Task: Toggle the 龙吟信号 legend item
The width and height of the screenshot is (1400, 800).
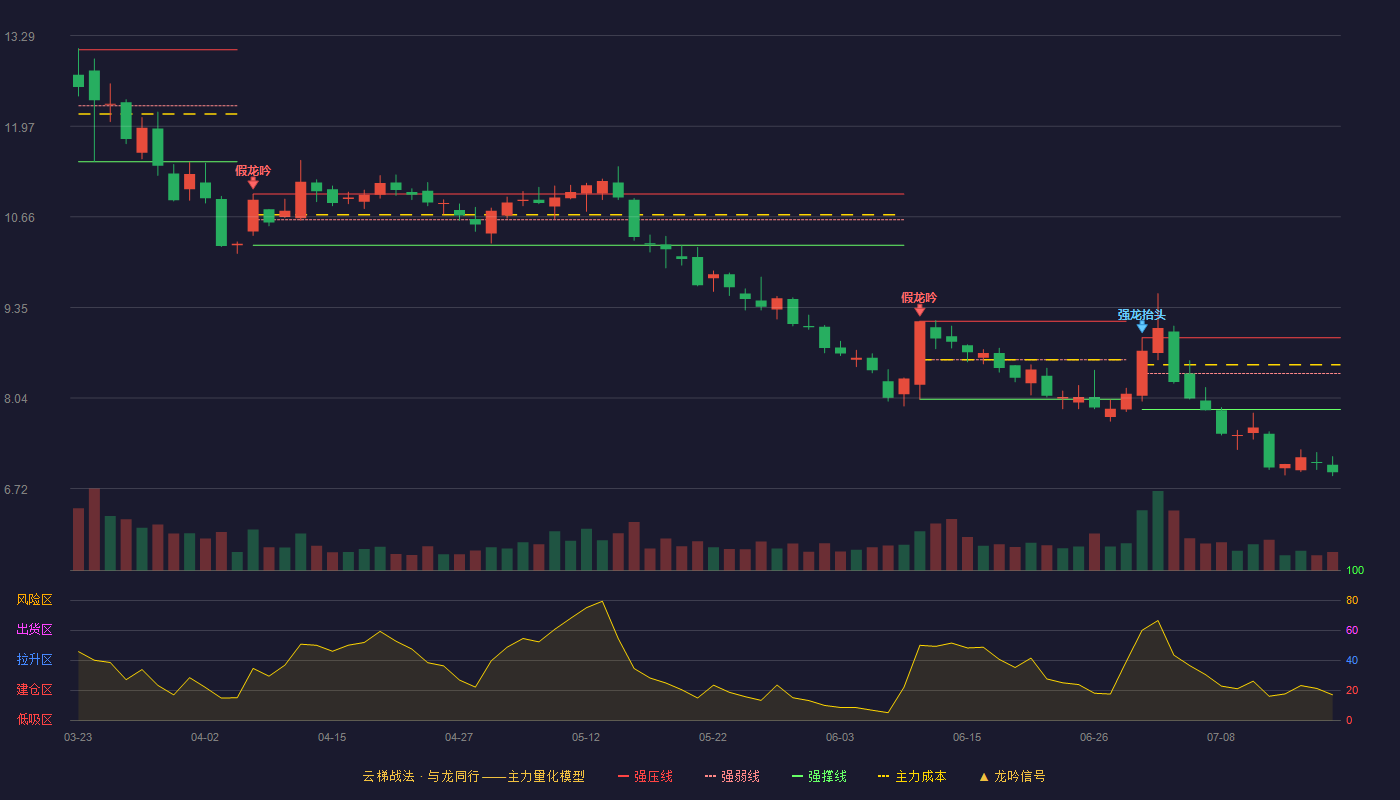Action: pyautogui.click(x=1012, y=776)
